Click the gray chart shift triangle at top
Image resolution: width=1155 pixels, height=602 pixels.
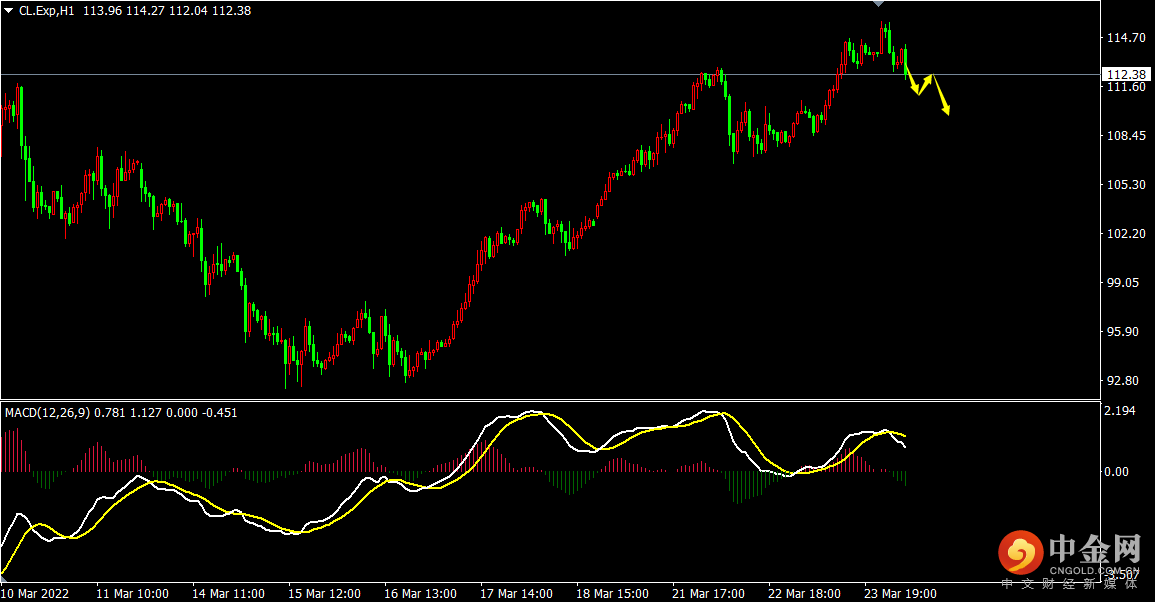[x=878, y=6]
